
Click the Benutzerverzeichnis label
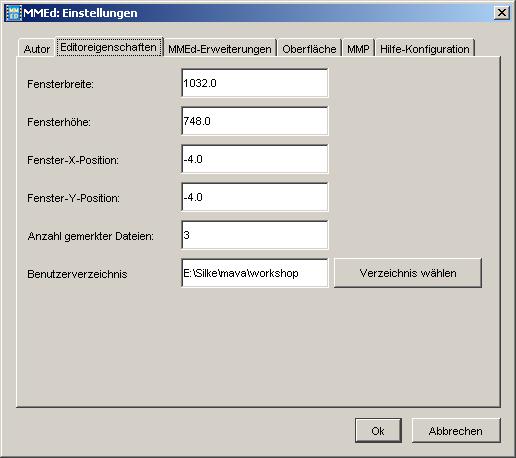pos(77,274)
